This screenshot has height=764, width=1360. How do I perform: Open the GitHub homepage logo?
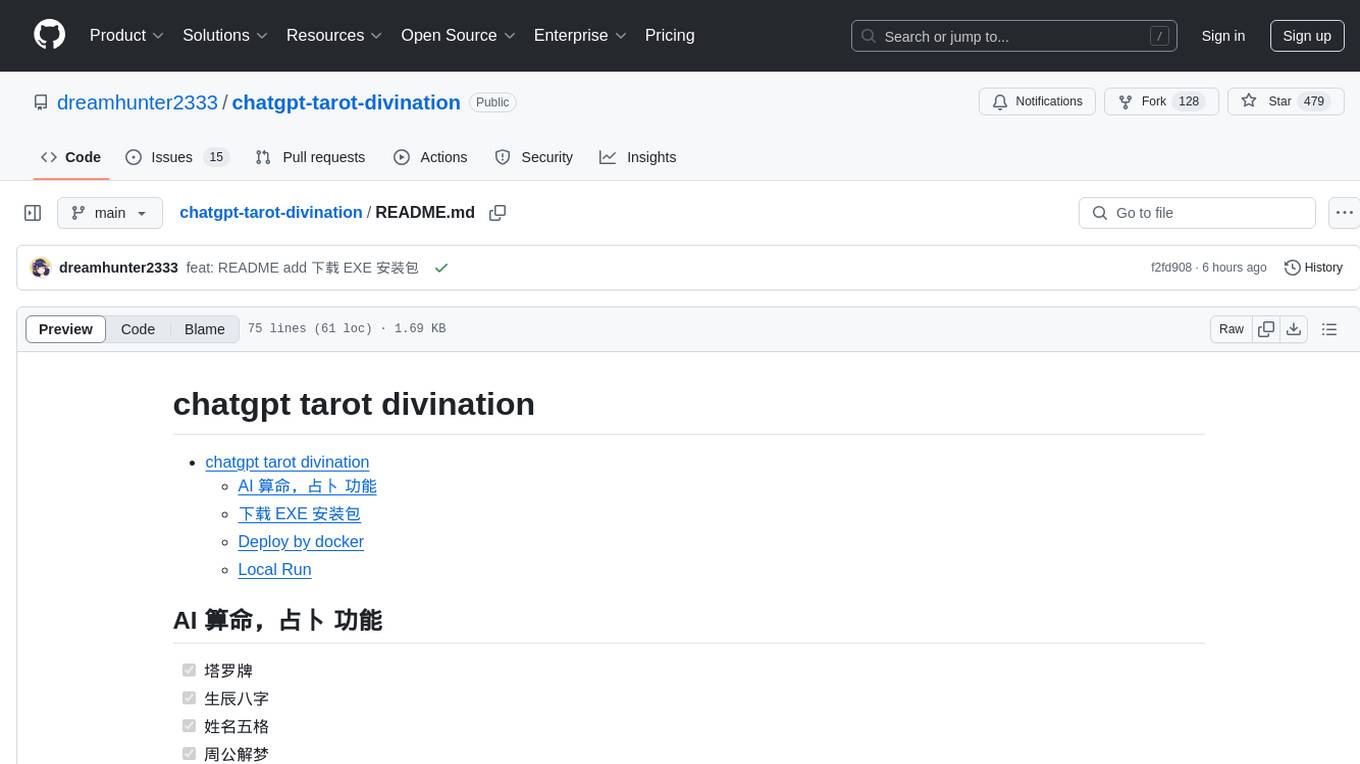(x=49, y=35)
